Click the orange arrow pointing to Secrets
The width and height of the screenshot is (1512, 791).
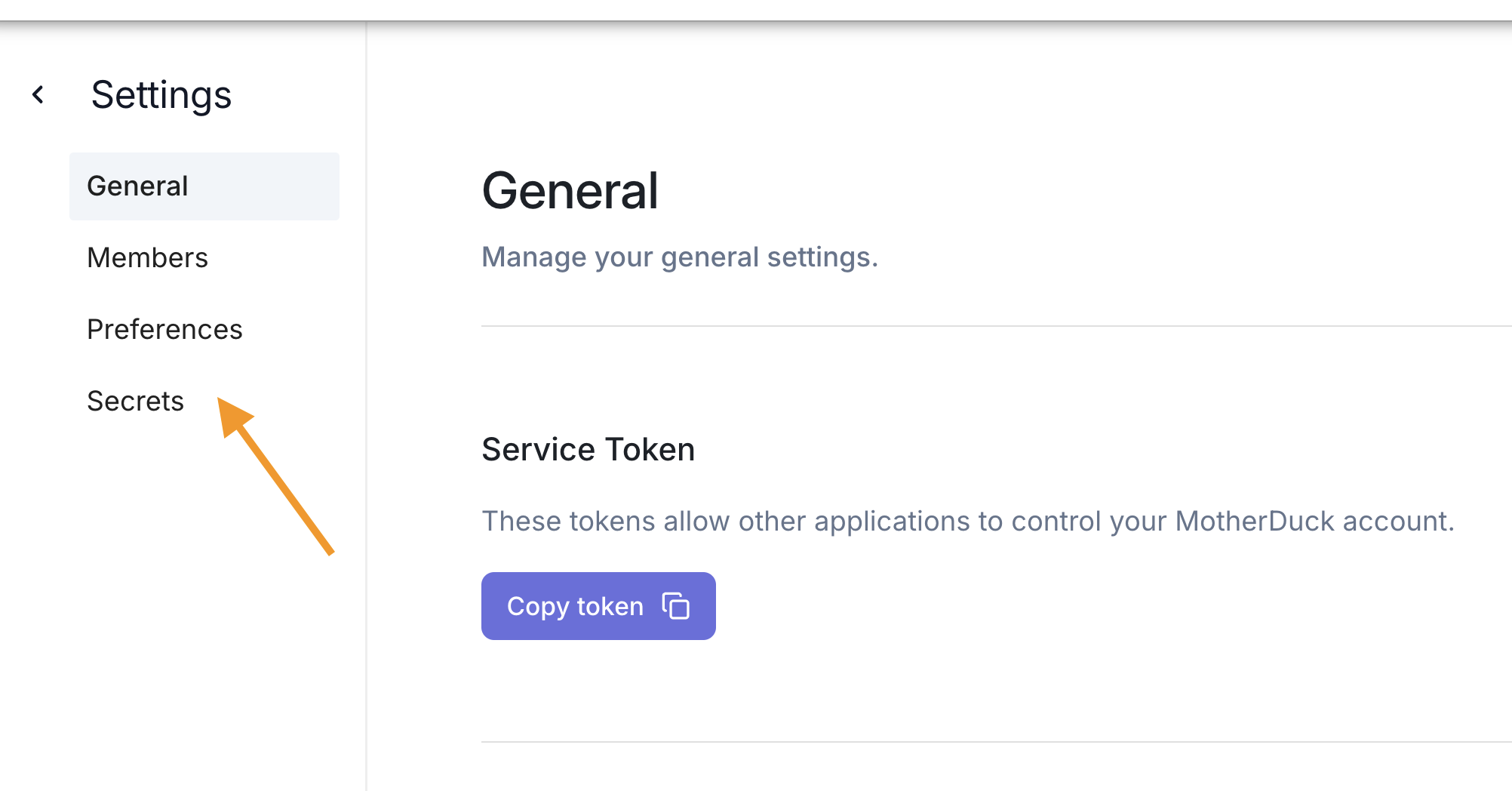275,476
